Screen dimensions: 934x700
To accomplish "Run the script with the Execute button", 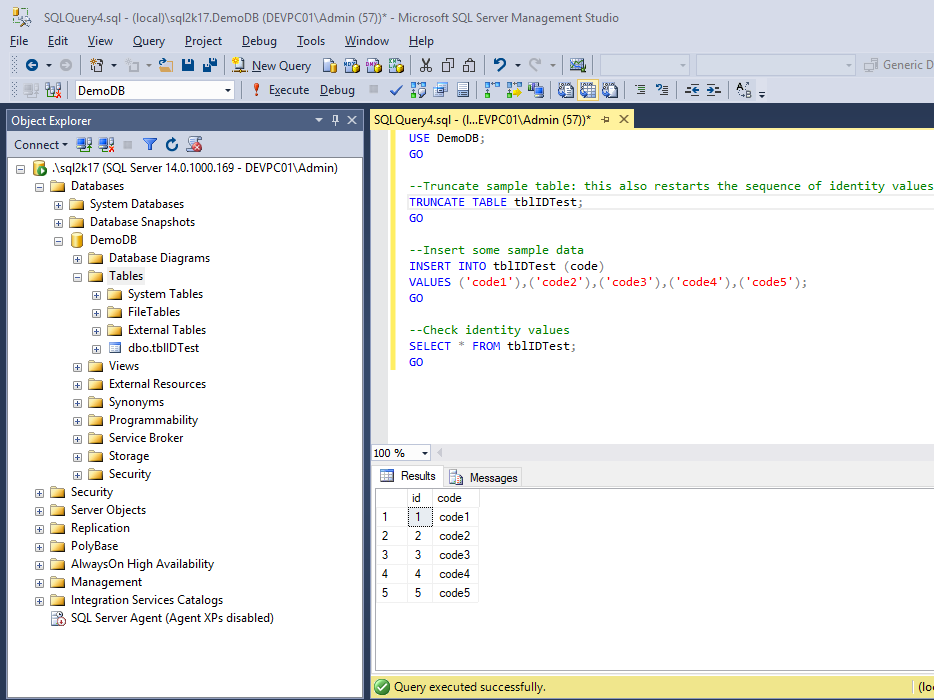I will (x=281, y=90).
